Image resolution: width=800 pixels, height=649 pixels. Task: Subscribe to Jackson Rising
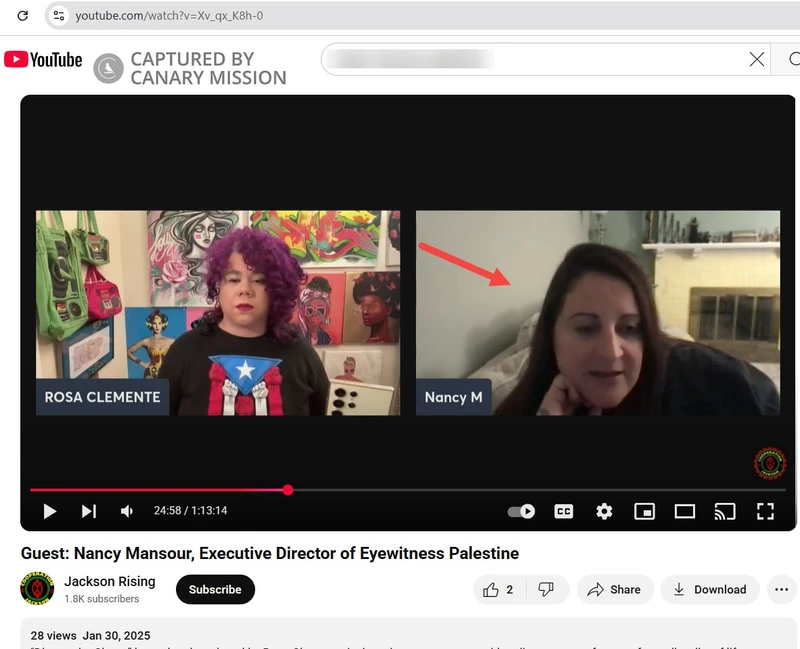click(215, 589)
